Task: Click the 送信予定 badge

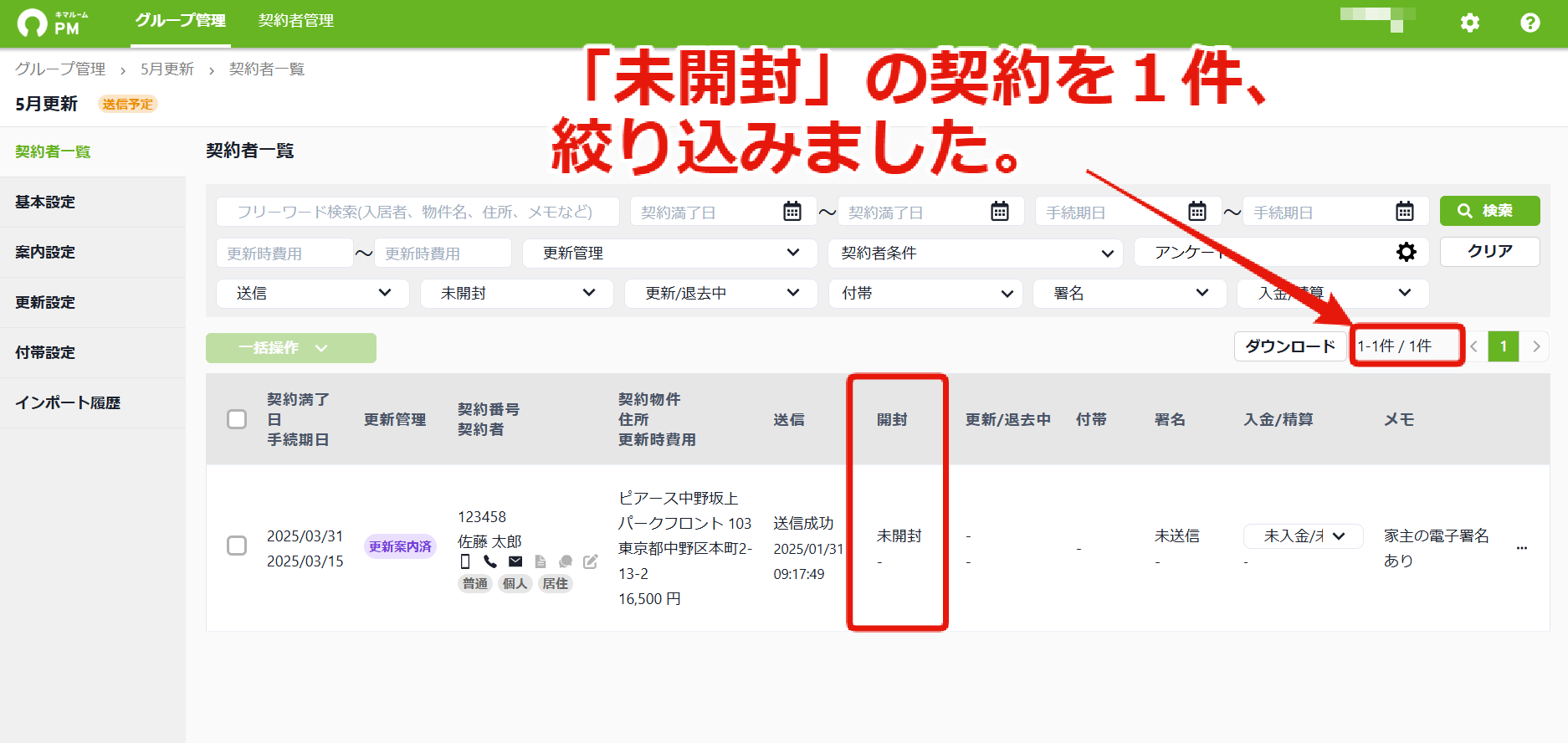Action: (x=128, y=104)
